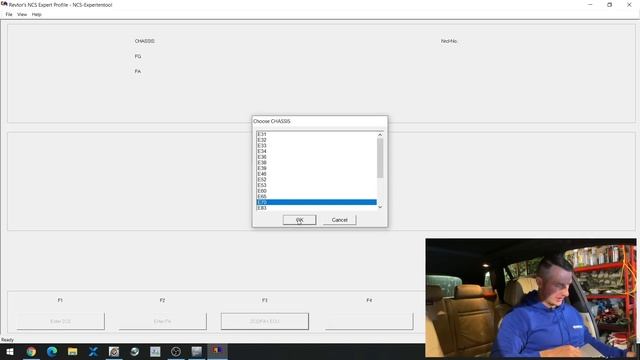Open File Explorer from the taskbar
640x360 pixels.
point(73,351)
